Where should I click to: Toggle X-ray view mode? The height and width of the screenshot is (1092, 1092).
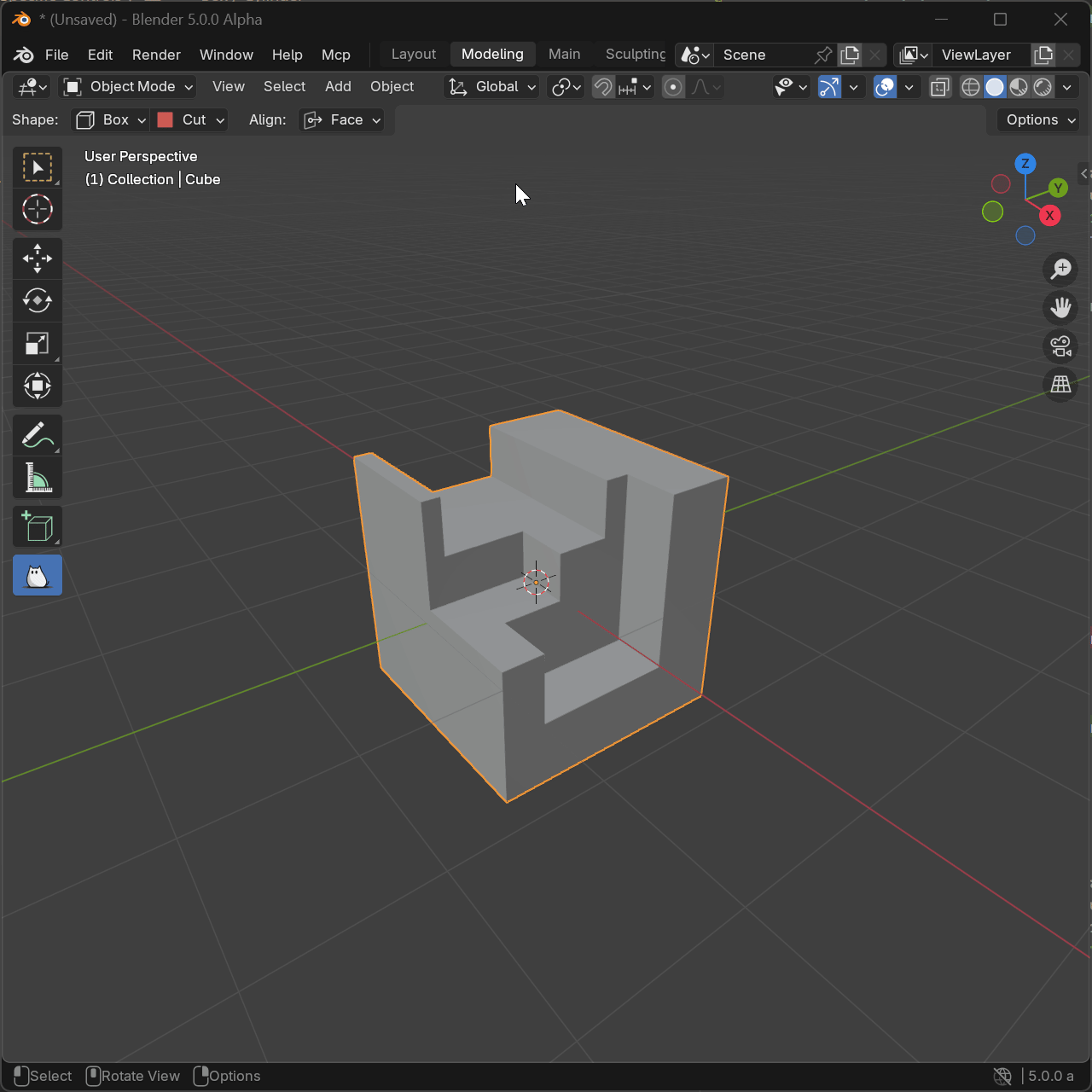tap(939, 87)
